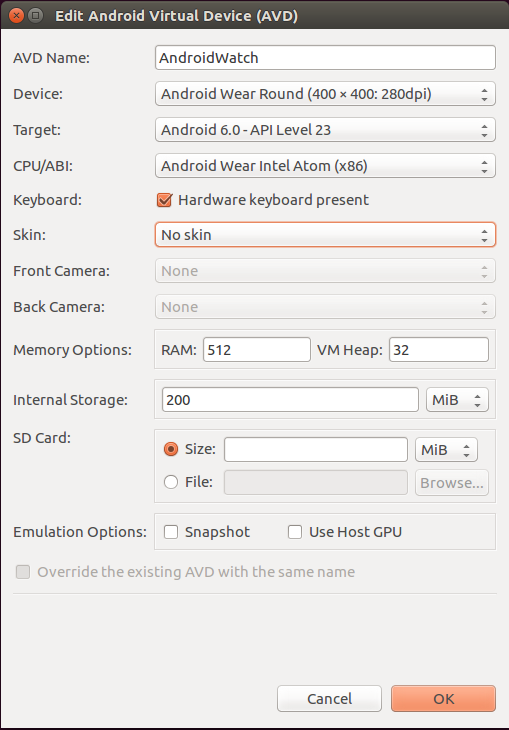Open the Device dropdown list
The height and width of the screenshot is (730, 509).
(x=325, y=94)
